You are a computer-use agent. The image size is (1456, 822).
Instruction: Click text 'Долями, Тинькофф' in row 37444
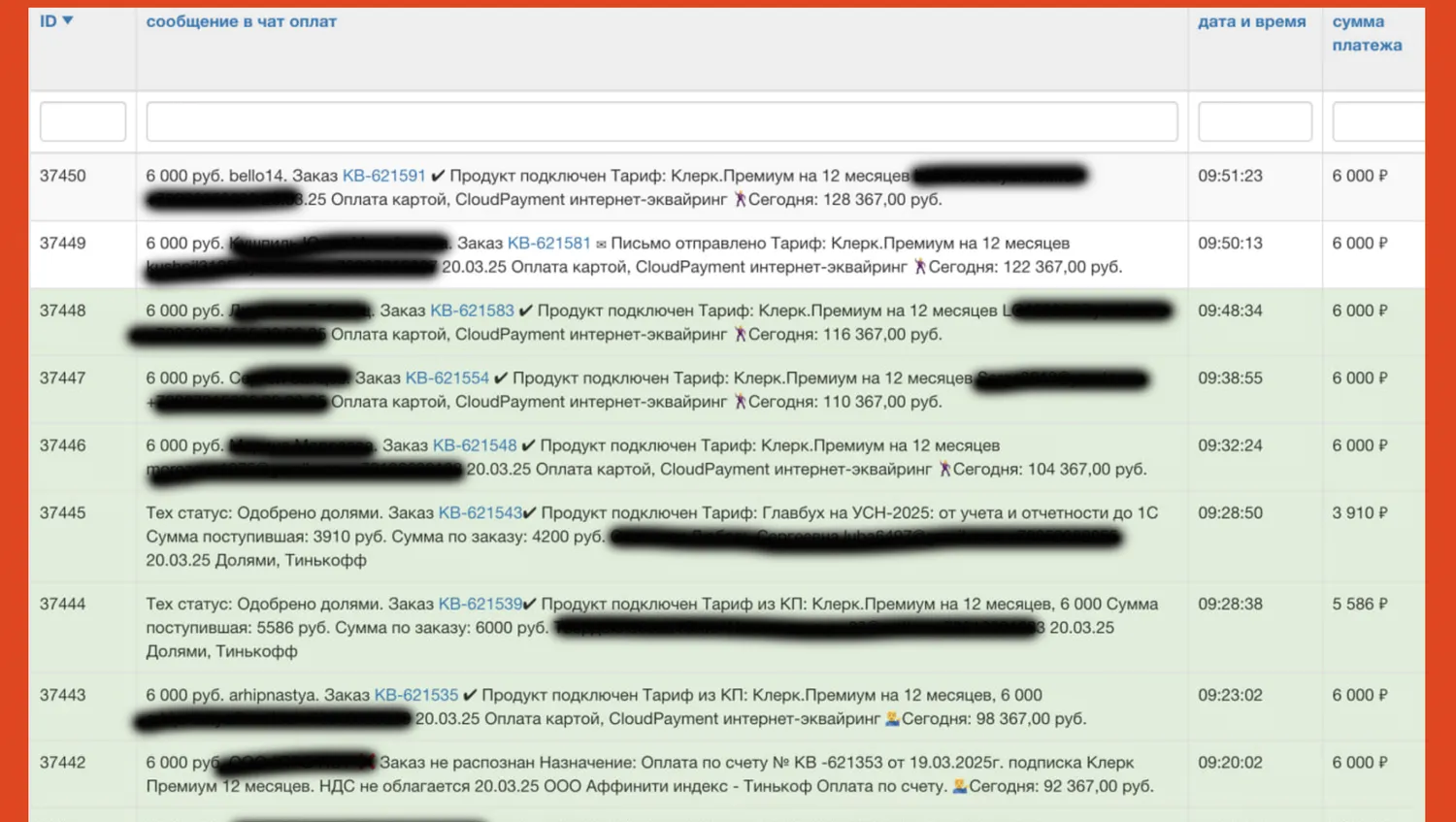tap(221, 652)
